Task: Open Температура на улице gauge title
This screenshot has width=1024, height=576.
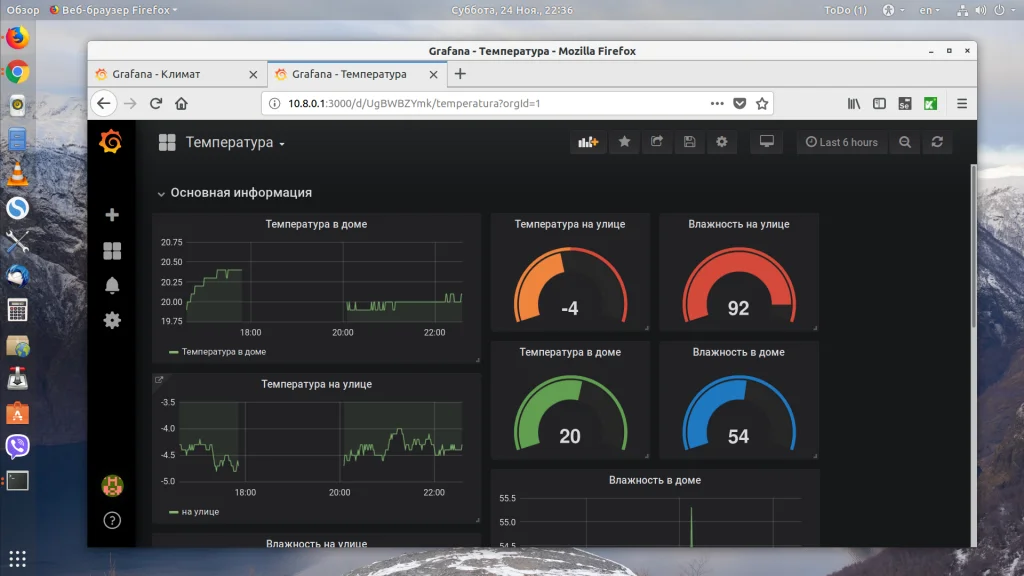Action: point(569,224)
